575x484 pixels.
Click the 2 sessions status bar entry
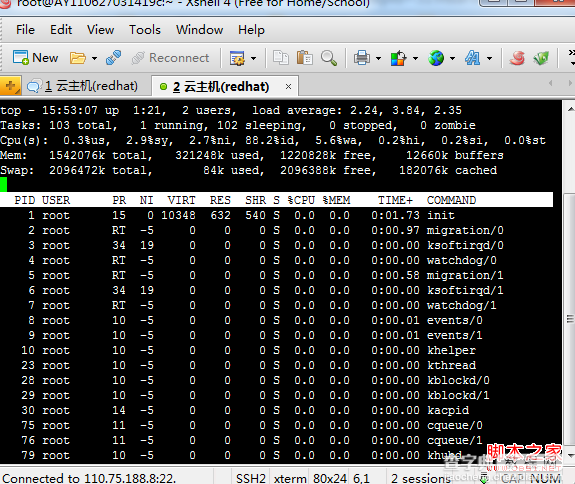click(421, 478)
